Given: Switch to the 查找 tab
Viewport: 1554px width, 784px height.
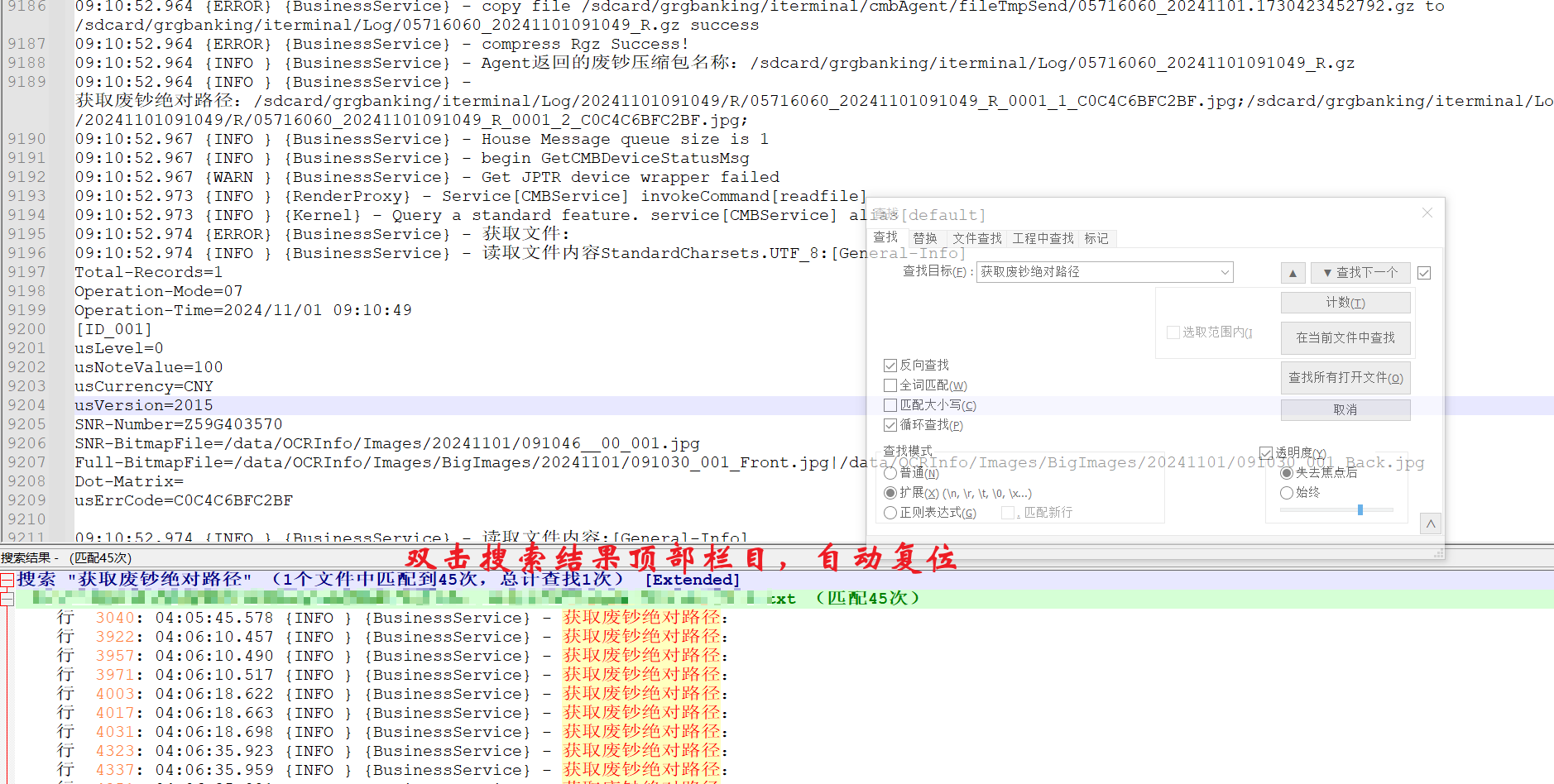Looking at the screenshot, I should [x=885, y=237].
